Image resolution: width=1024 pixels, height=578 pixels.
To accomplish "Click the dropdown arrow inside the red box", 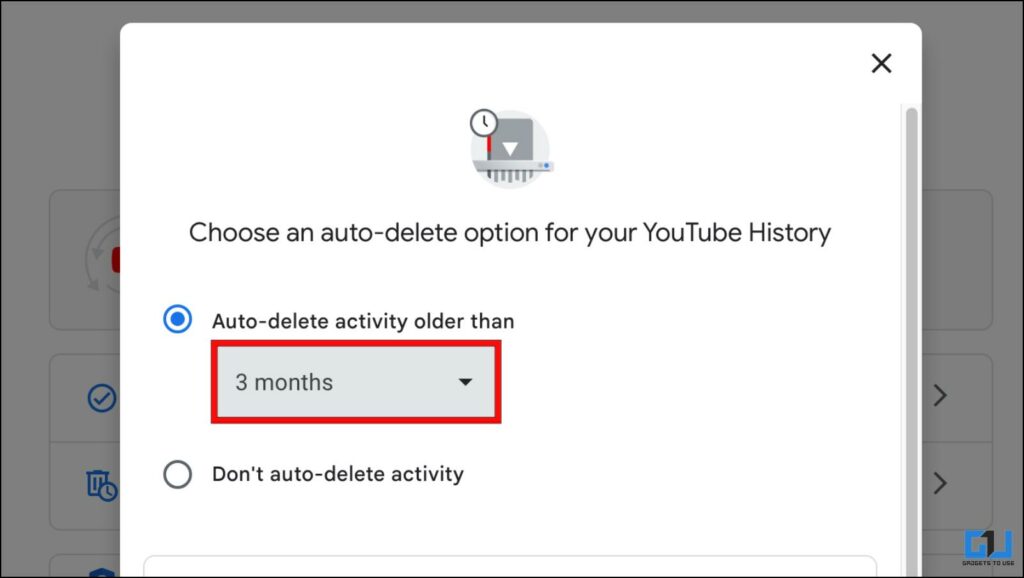I will (466, 382).
